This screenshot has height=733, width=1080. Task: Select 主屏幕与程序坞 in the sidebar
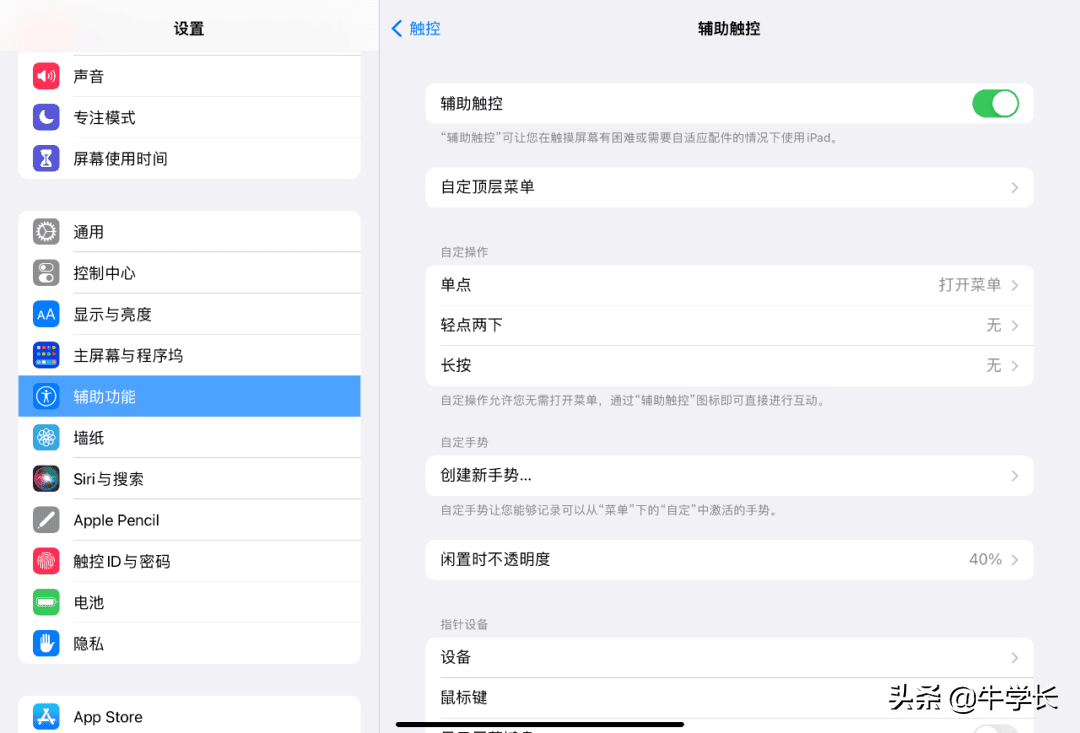point(190,355)
